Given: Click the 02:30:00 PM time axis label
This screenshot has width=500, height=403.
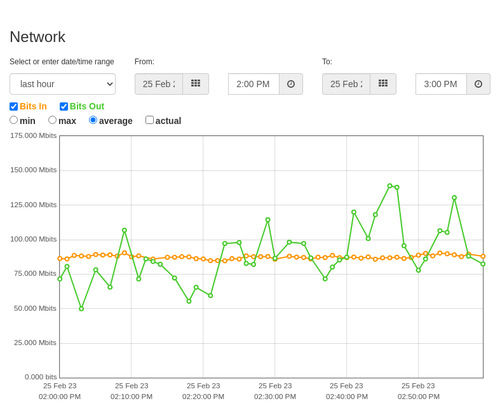Looking at the screenshot, I should 275,397.
